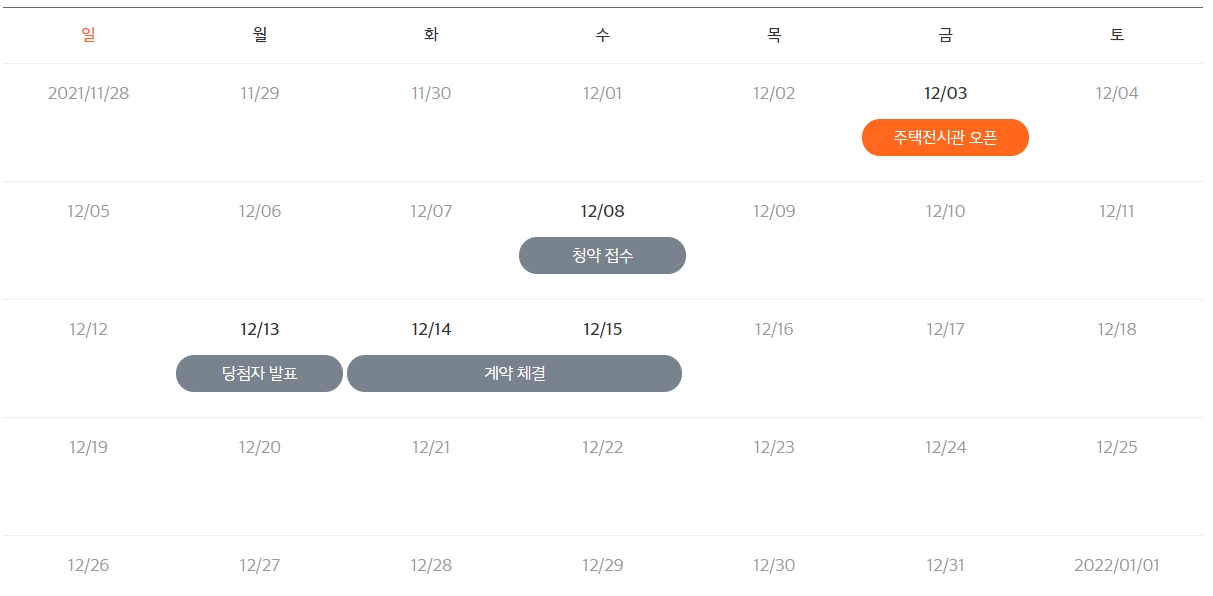This screenshot has height=596, width=1213.
Task: Select the date 12/31
Action: 945,566
